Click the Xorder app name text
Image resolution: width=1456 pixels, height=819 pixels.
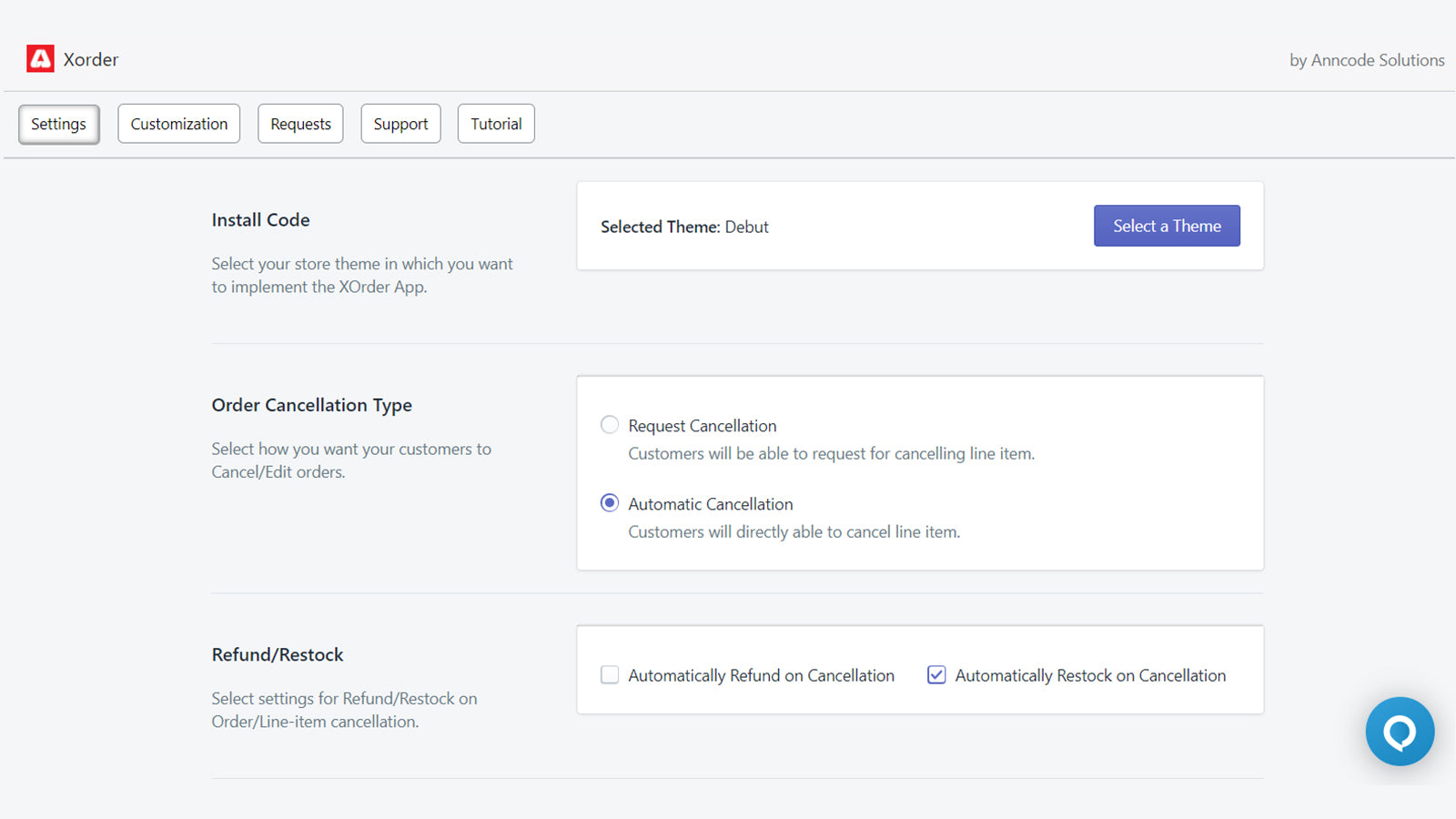click(x=90, y=59)
